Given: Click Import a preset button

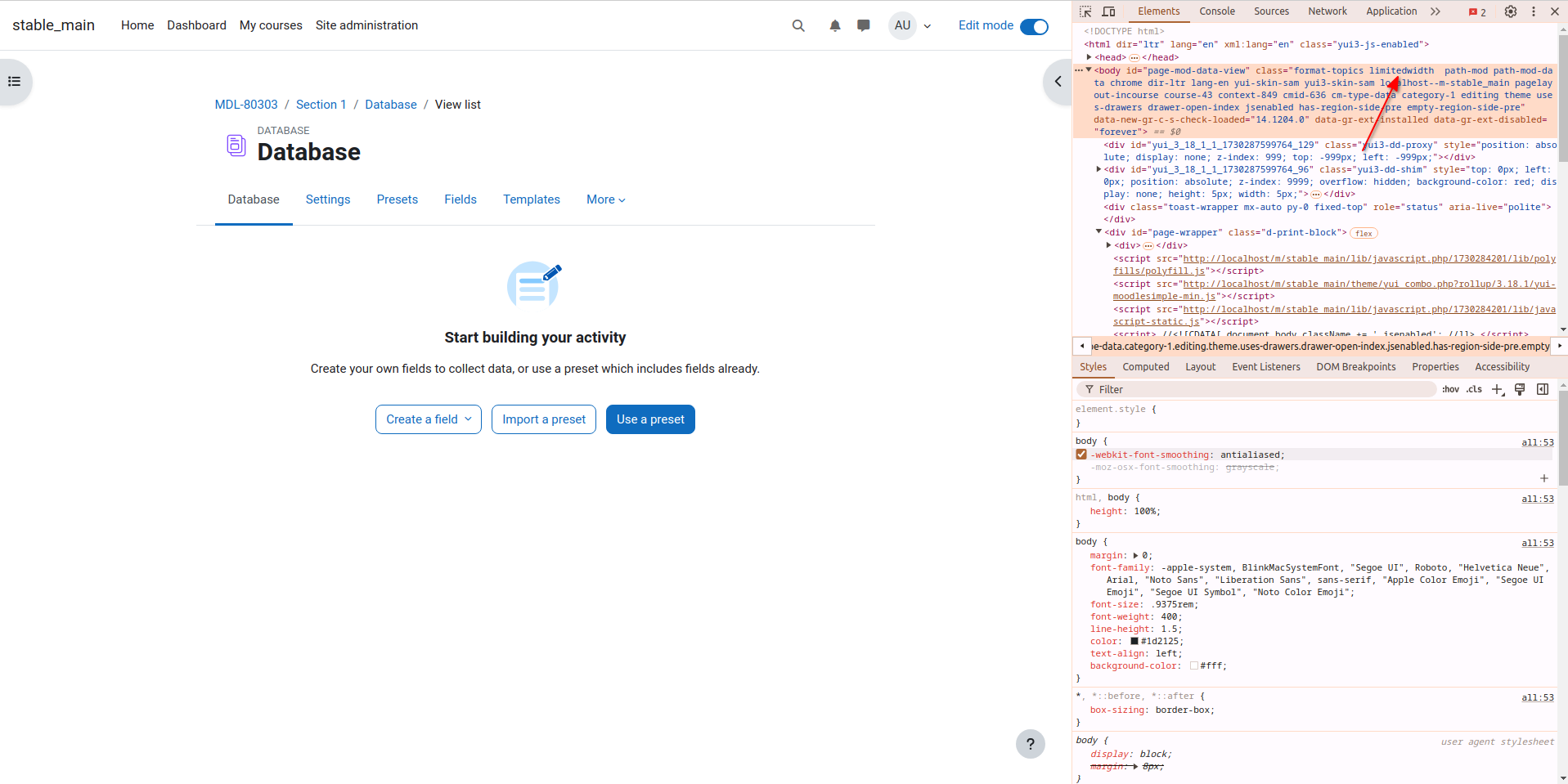Looking at the screenshot, I should (x=544, y=419).
